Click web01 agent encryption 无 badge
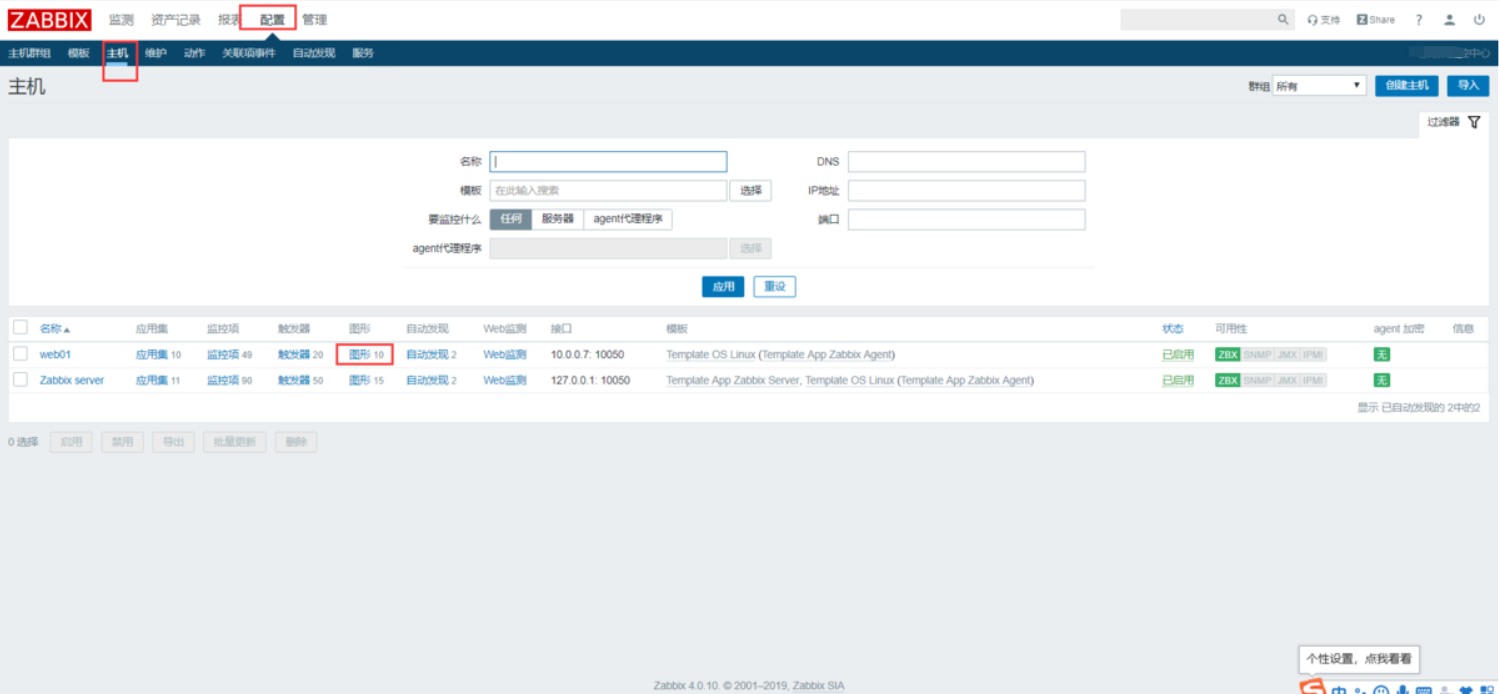Image resolution: width=1499 pixels, height=694 pixels. pos(1382,355)
